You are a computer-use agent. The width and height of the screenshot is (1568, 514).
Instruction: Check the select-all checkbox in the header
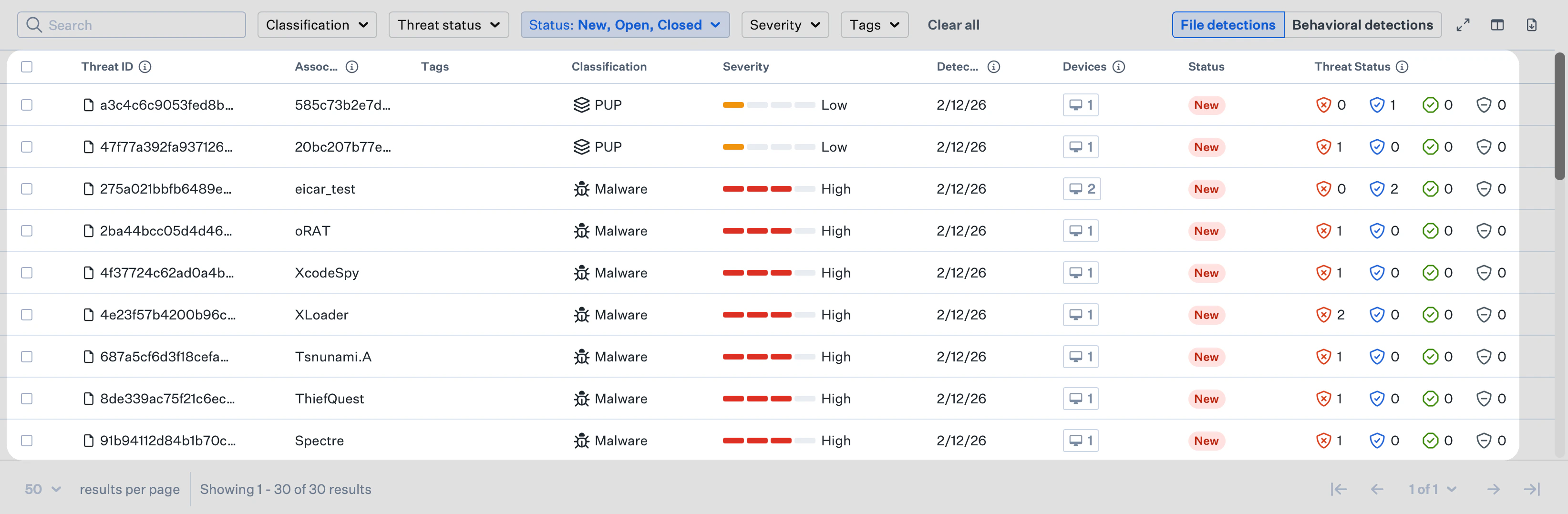pos(26,67)
